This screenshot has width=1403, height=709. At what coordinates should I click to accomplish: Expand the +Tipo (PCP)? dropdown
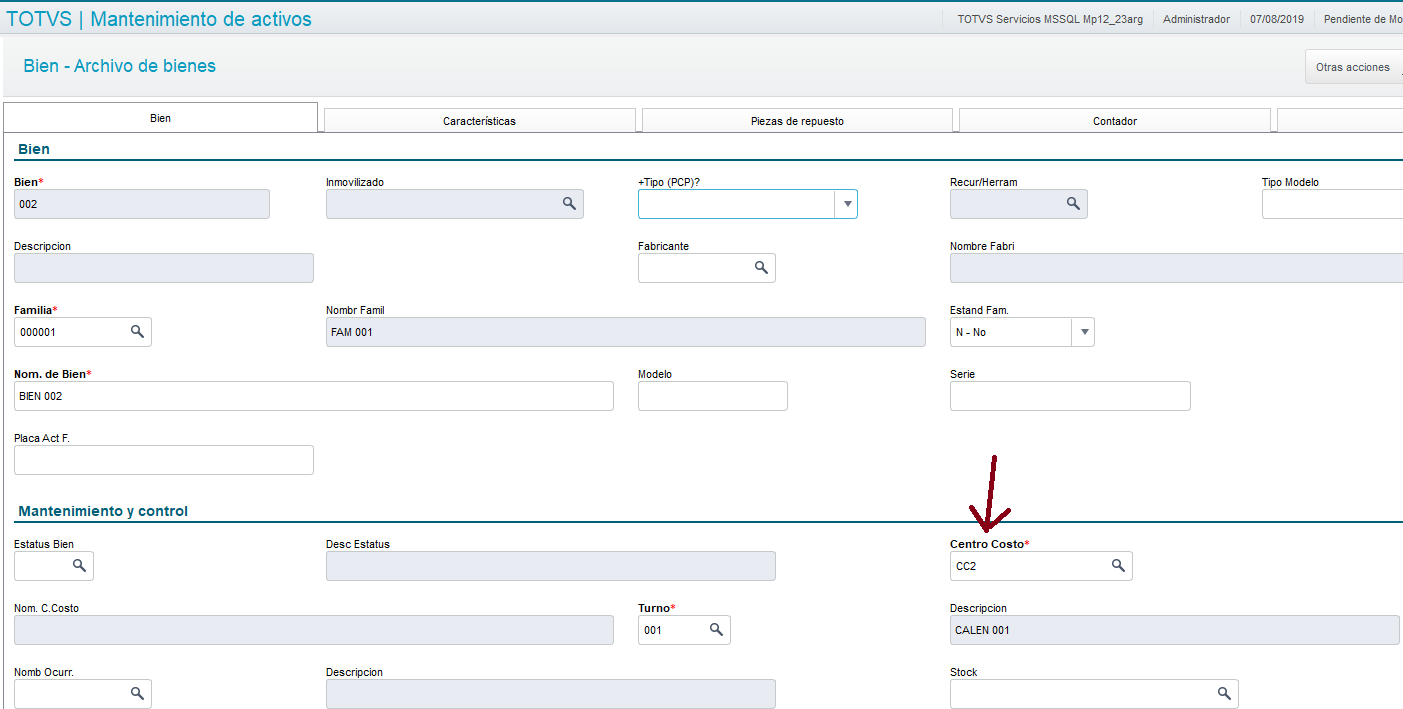[x=847, y=204]
